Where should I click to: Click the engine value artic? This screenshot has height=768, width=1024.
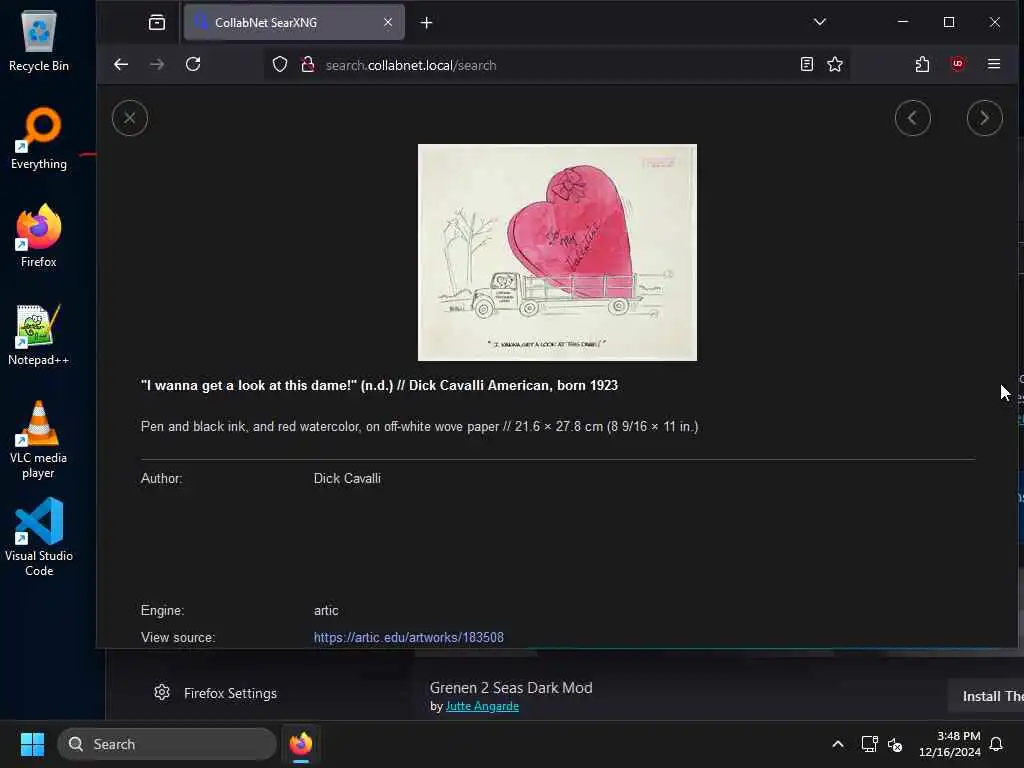326,611
